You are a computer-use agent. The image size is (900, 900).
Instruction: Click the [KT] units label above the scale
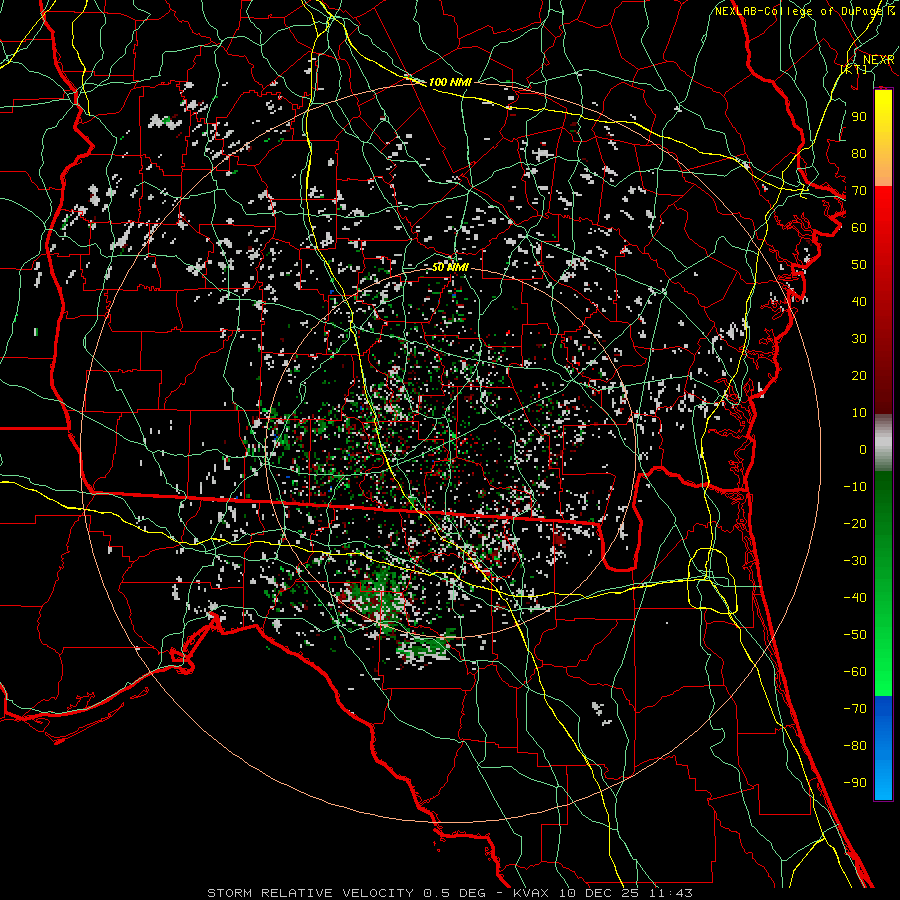[x=854, y=69]
